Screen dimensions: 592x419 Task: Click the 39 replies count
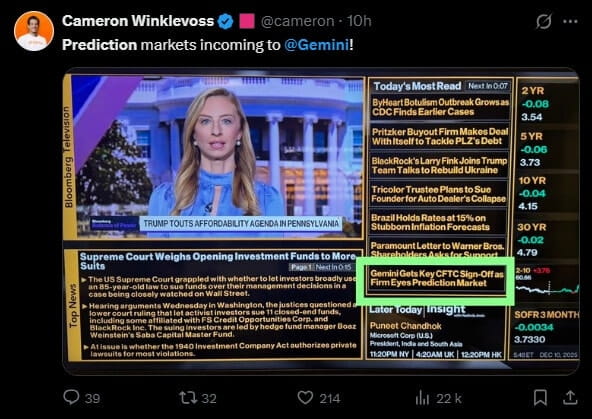pos(92,398)
